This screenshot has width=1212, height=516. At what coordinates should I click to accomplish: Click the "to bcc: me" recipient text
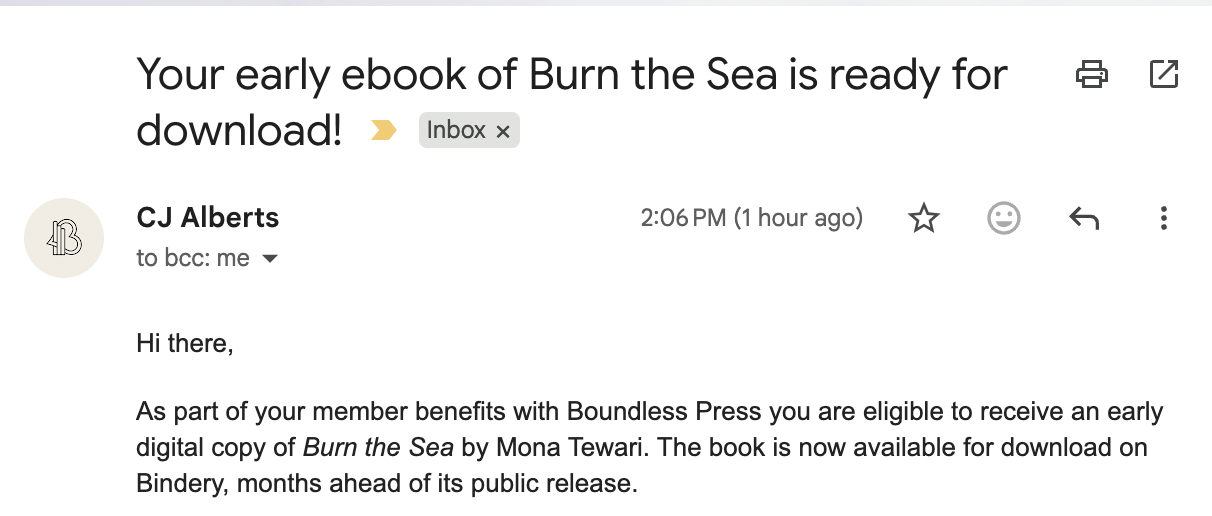[x=193, y=258]
